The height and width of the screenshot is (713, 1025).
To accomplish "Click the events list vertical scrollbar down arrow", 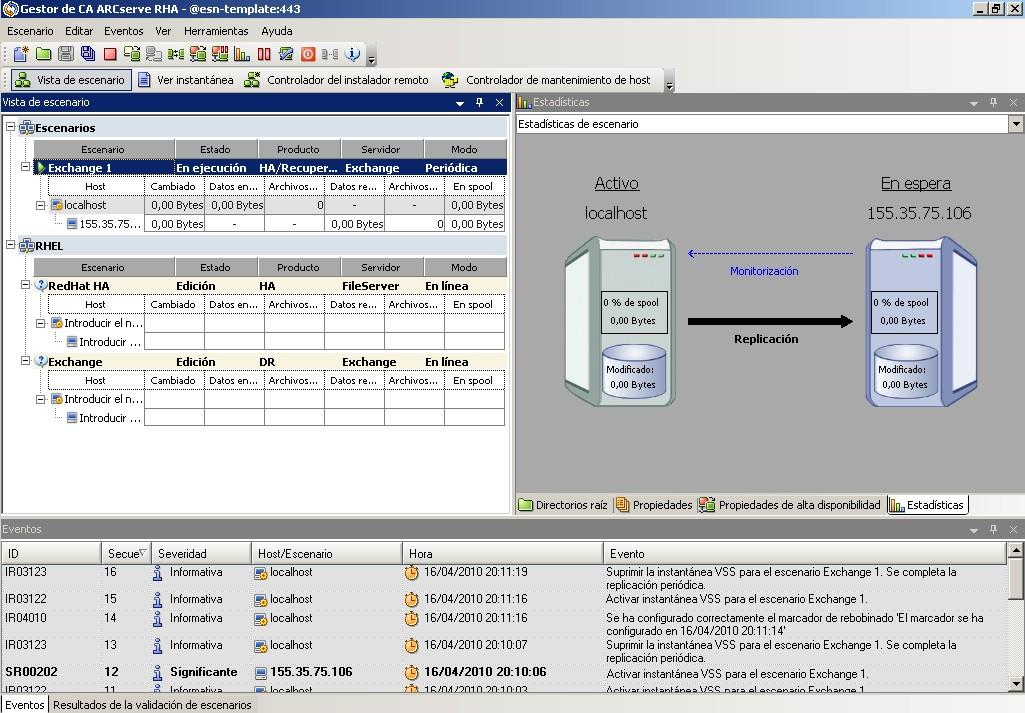I will point(1016,684).
